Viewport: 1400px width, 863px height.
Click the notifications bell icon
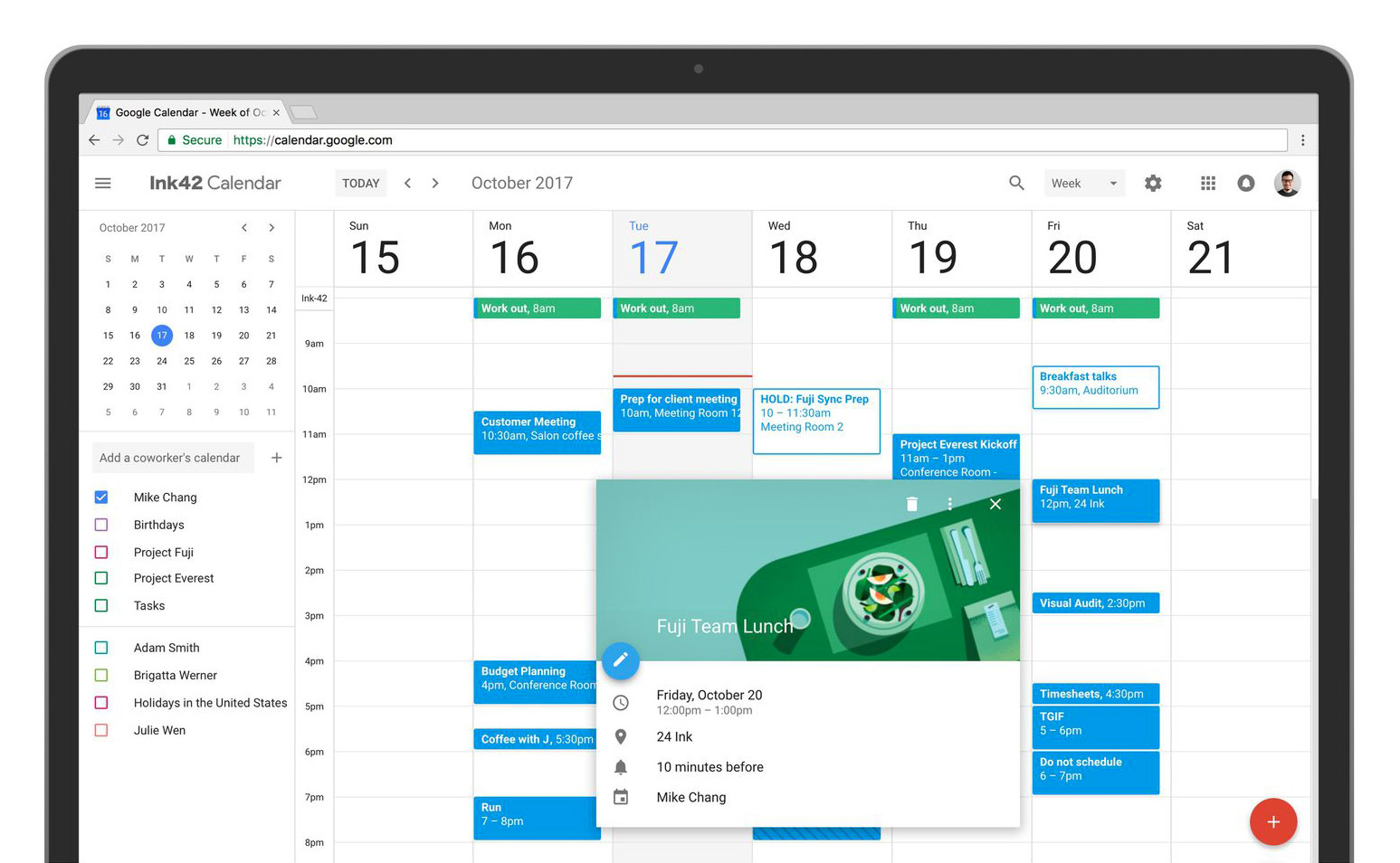pyautogui.click(x=1246, y=183)
